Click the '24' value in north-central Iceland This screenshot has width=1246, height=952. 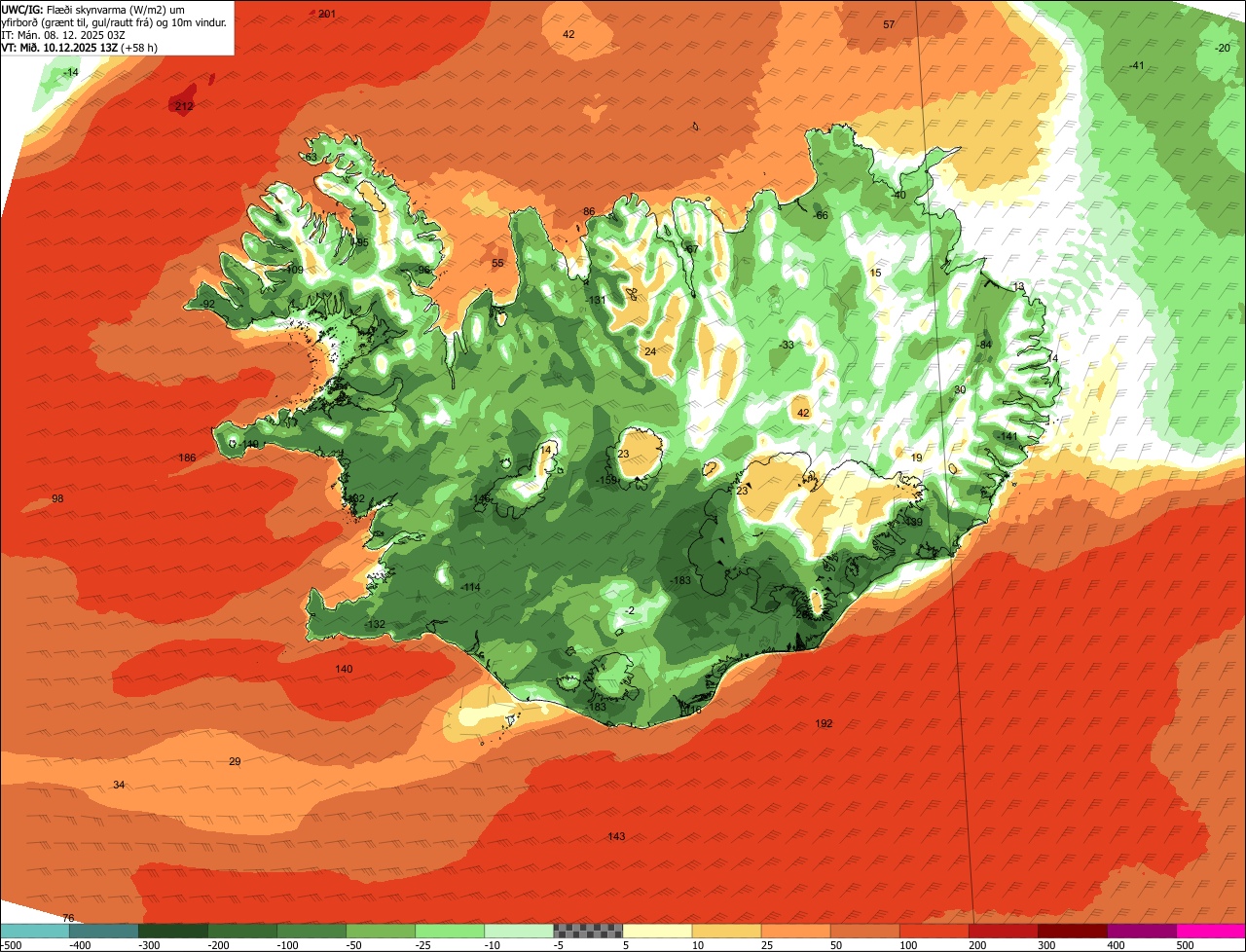tap(650, 352)
